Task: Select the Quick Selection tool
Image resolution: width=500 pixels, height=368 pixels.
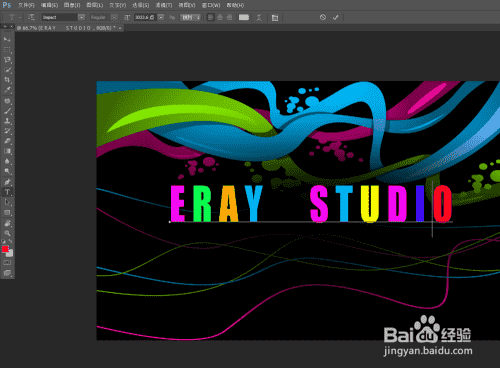Action: (7, 70)
